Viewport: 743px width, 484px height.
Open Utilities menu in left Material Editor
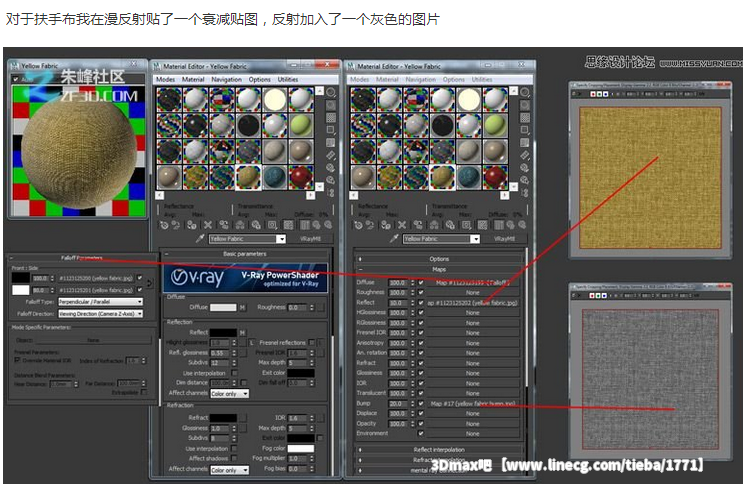[x=288, y=79]
